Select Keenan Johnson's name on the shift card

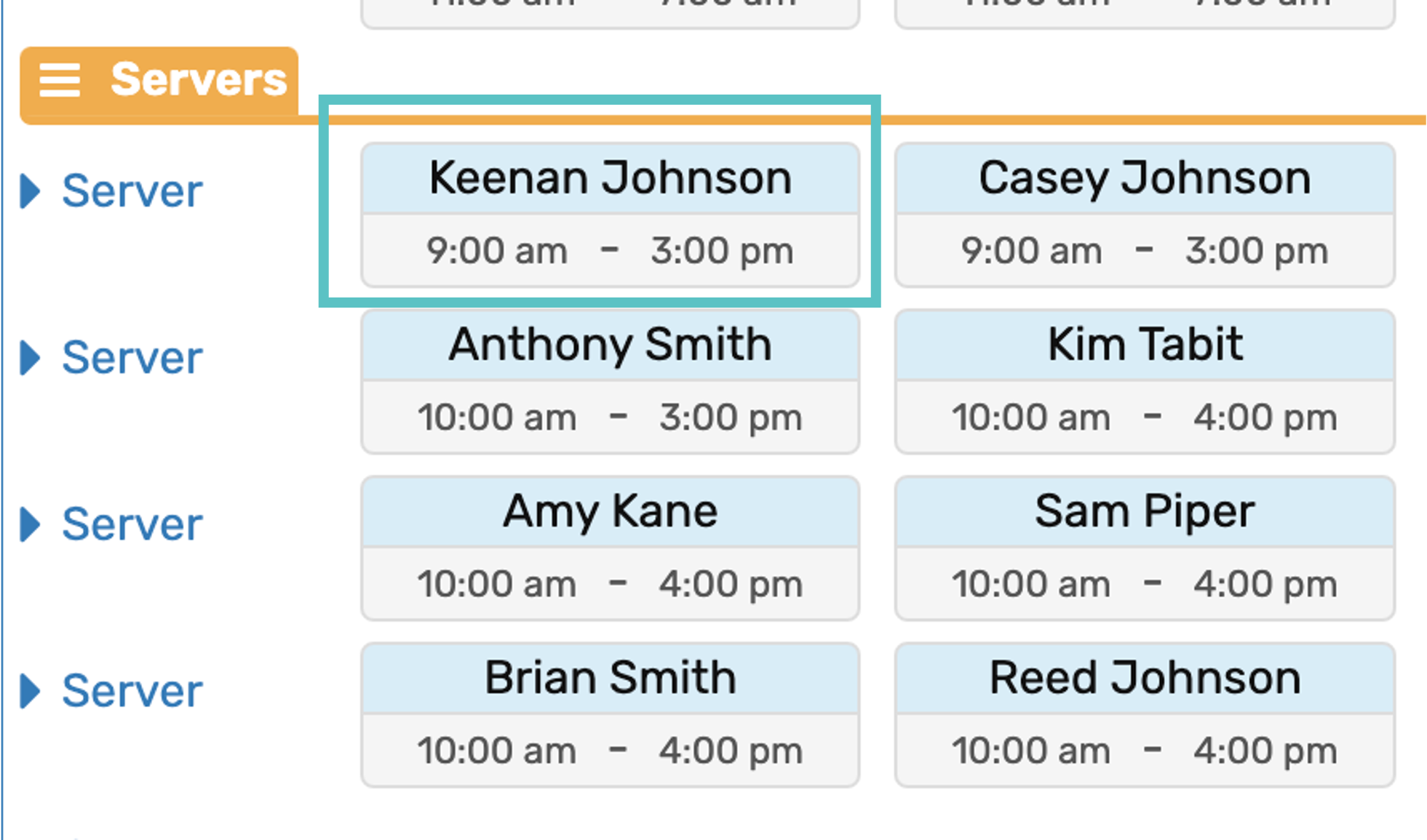pos(610,178)
